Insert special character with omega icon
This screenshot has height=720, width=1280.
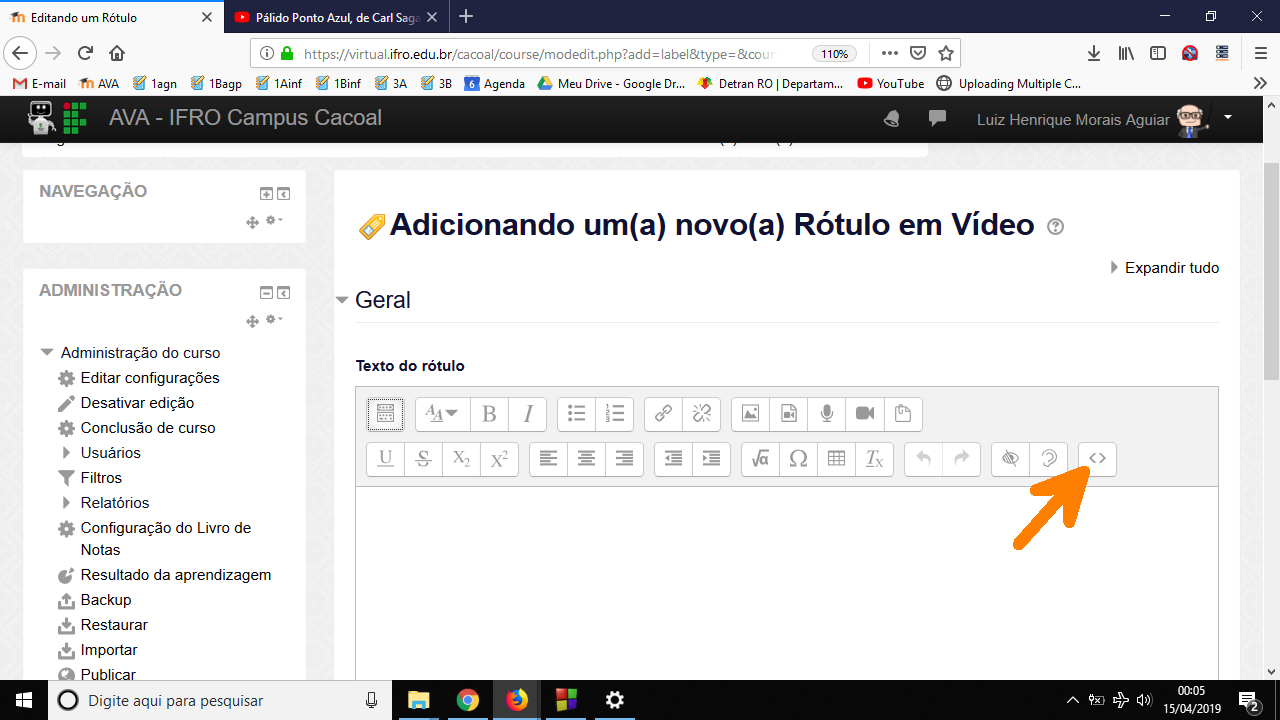click(x=798, y=459)
